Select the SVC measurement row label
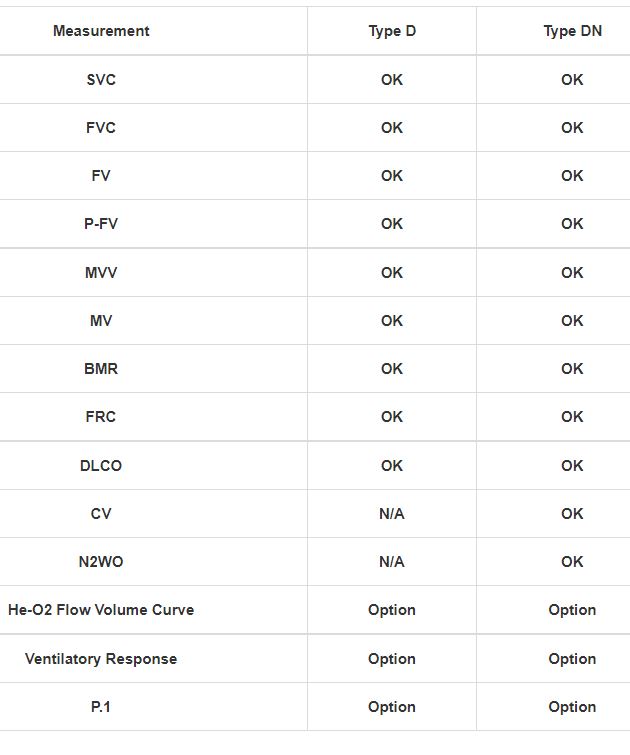 [x=101, y=79]
